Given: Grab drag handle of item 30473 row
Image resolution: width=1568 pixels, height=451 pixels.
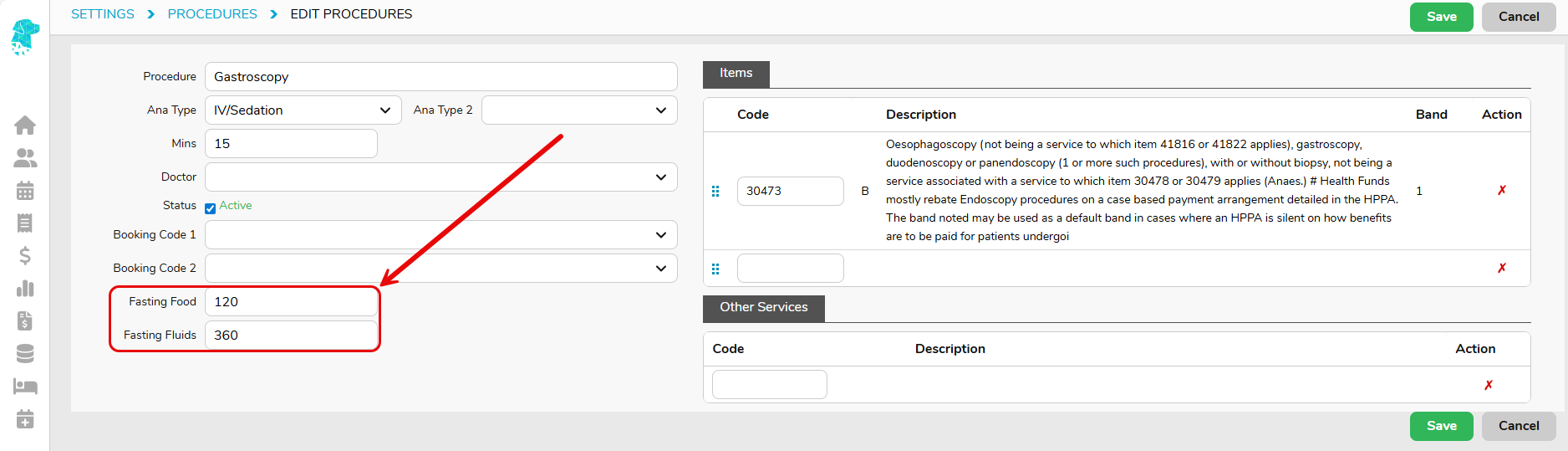Looking at the screenshot, I should (x=715, y=192).
